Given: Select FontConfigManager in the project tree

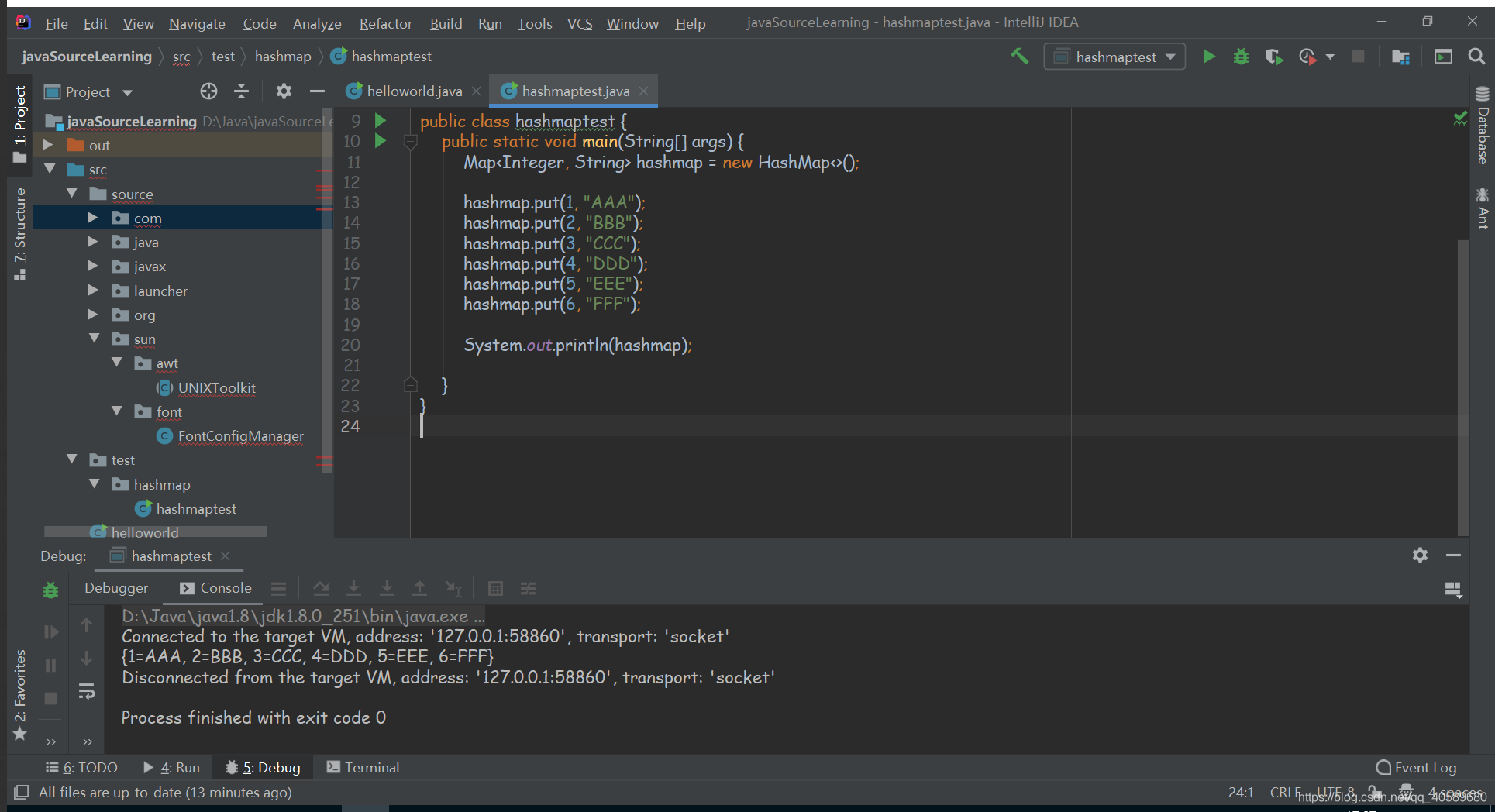Looking at the screenshot, I should pyautogui.click(x=240, y=435).
